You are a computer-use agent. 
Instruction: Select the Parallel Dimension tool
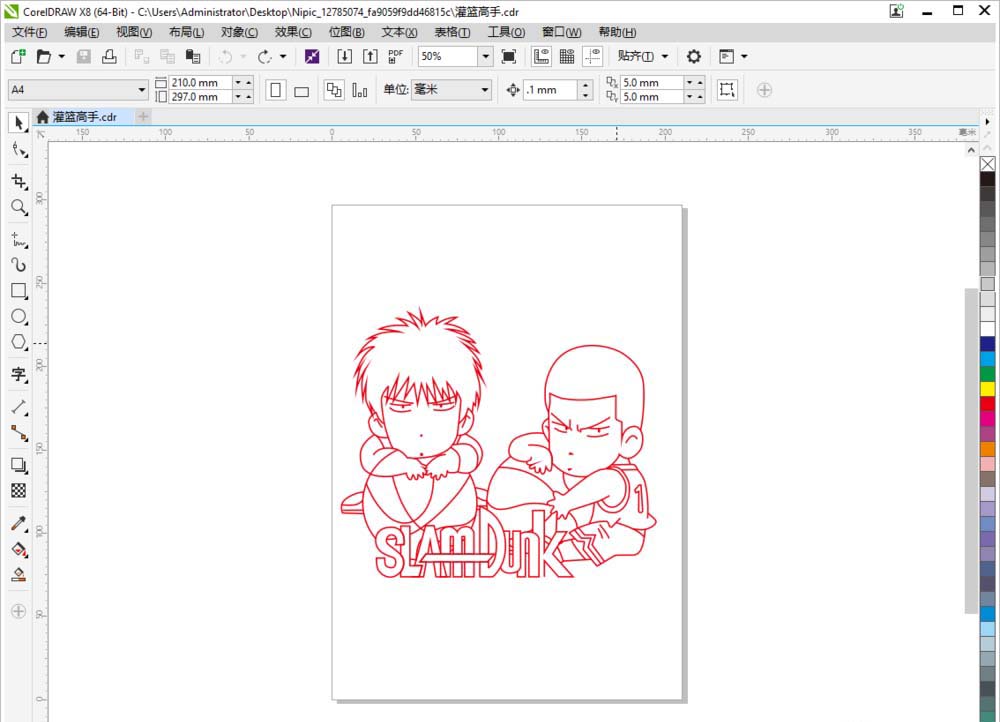click(18, 407)
